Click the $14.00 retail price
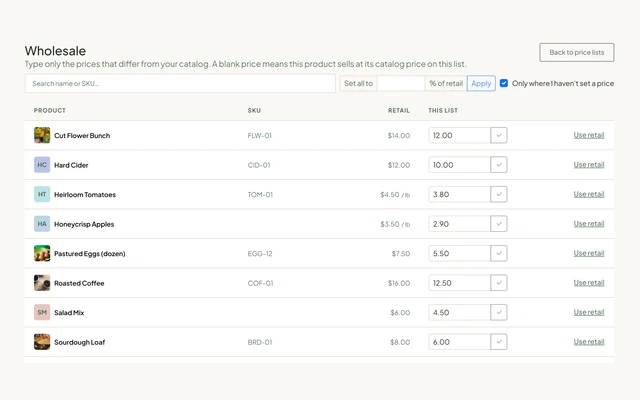The height and width of the screenshot is (400, 640). pos(399,136)
